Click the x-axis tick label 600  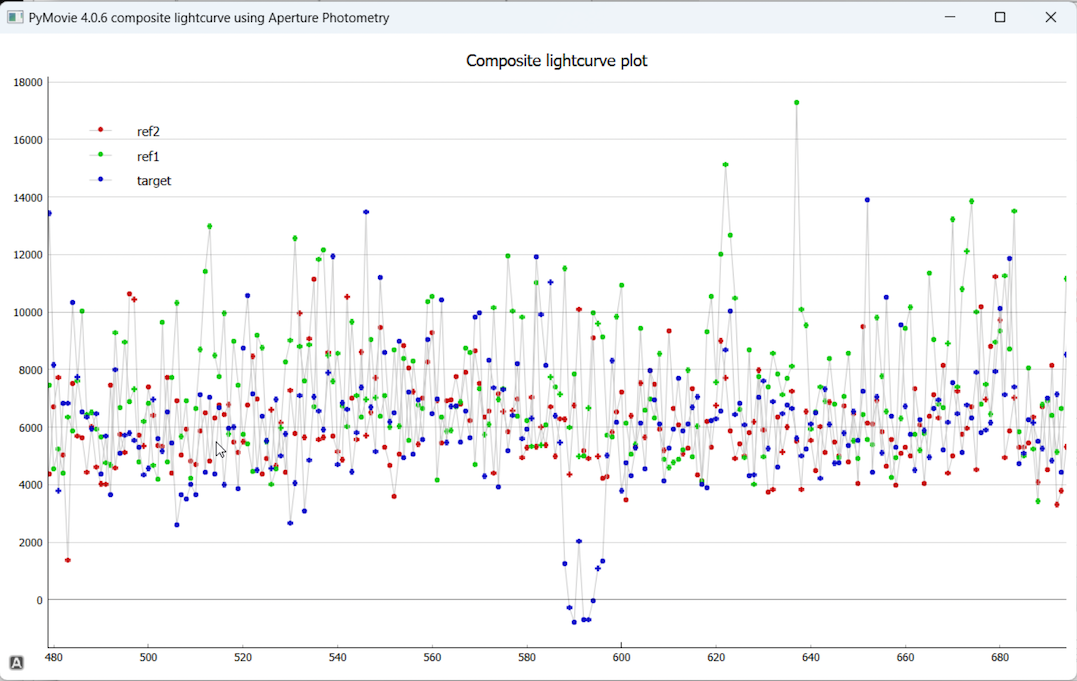(621, 658)
